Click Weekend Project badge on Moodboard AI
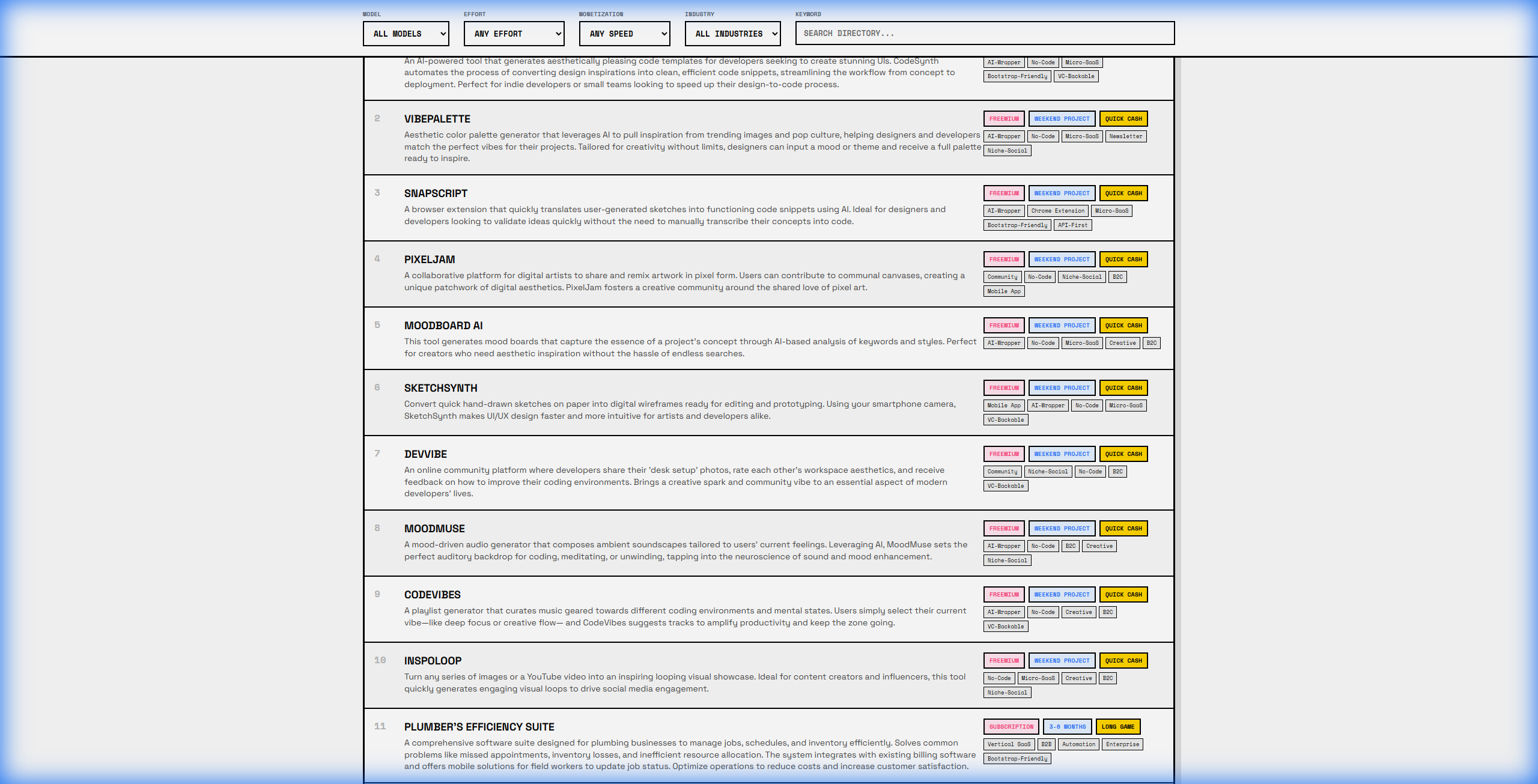Image resolution: width=1538 pixels, height=784 pixels. (x=1062, y=326)
